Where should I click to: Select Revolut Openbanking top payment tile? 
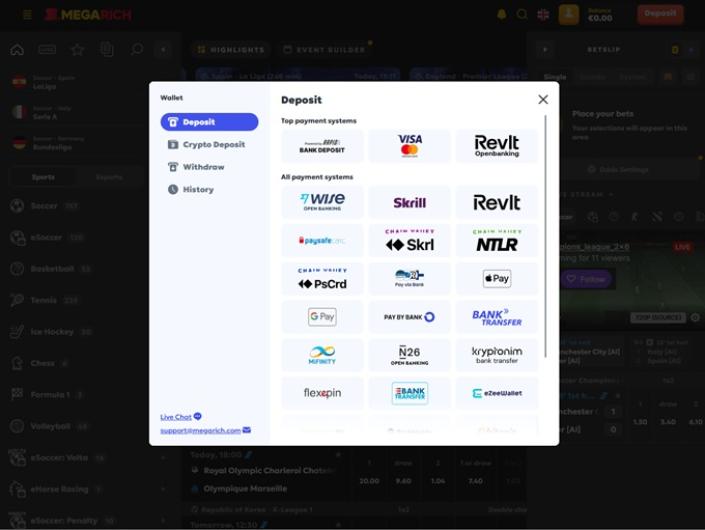tap(497, 146)
